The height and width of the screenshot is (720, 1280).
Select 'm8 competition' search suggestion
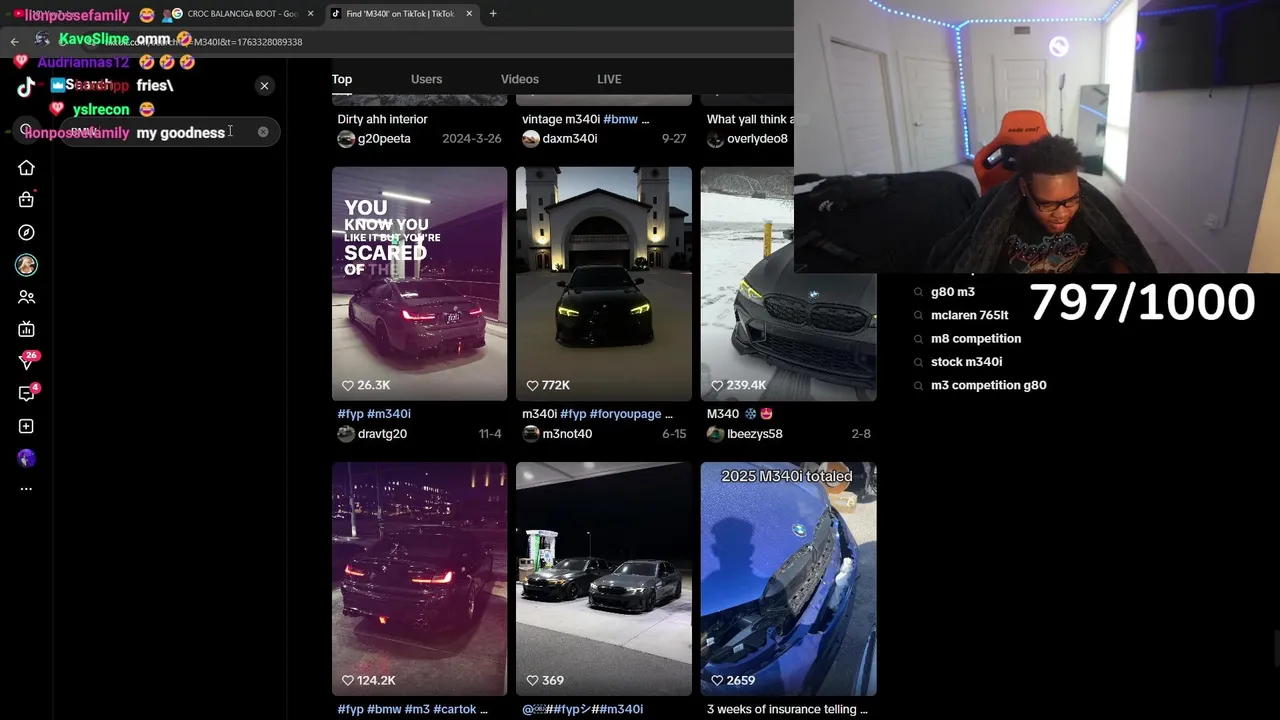coord(975,339)
